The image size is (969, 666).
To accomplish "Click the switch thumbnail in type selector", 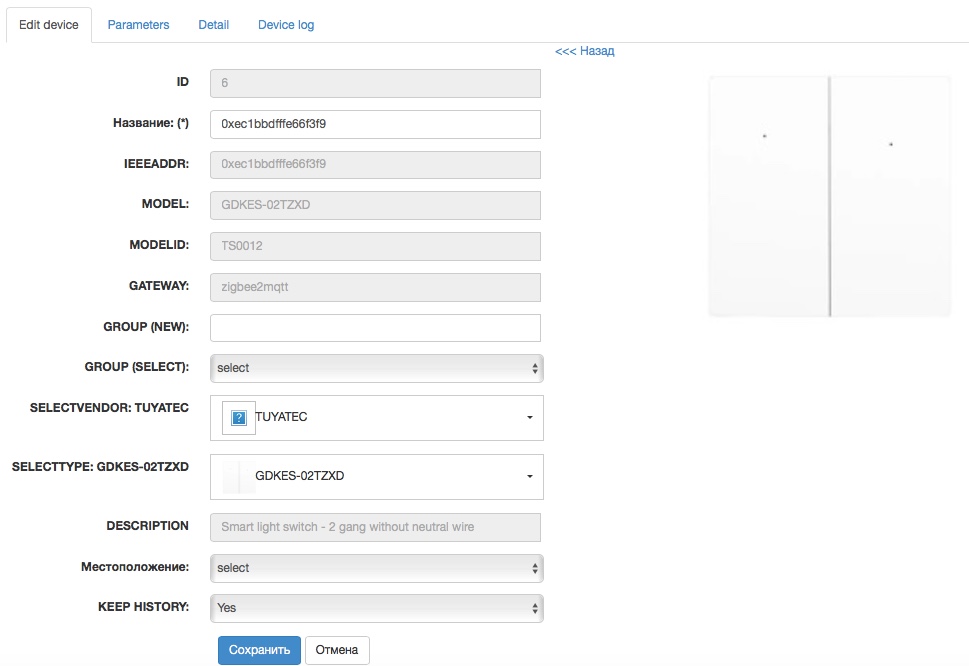I will click(239, 477).
